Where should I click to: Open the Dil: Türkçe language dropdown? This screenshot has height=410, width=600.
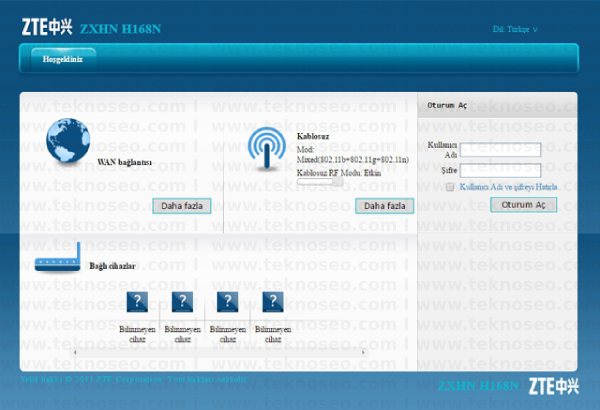pos(515,29)
